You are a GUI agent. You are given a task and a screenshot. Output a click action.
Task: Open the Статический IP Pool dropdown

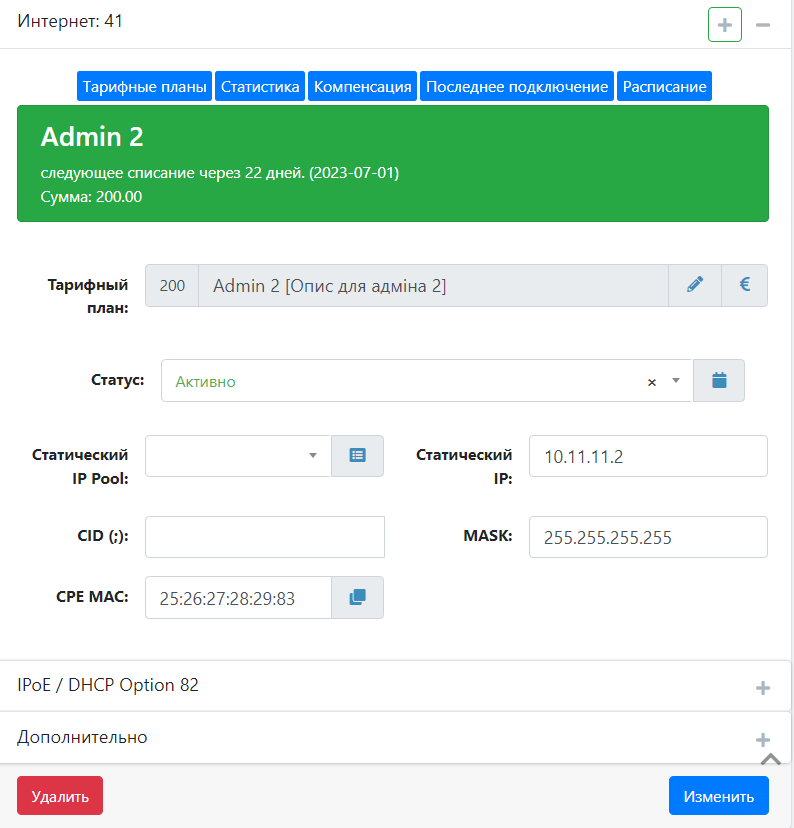238,456
